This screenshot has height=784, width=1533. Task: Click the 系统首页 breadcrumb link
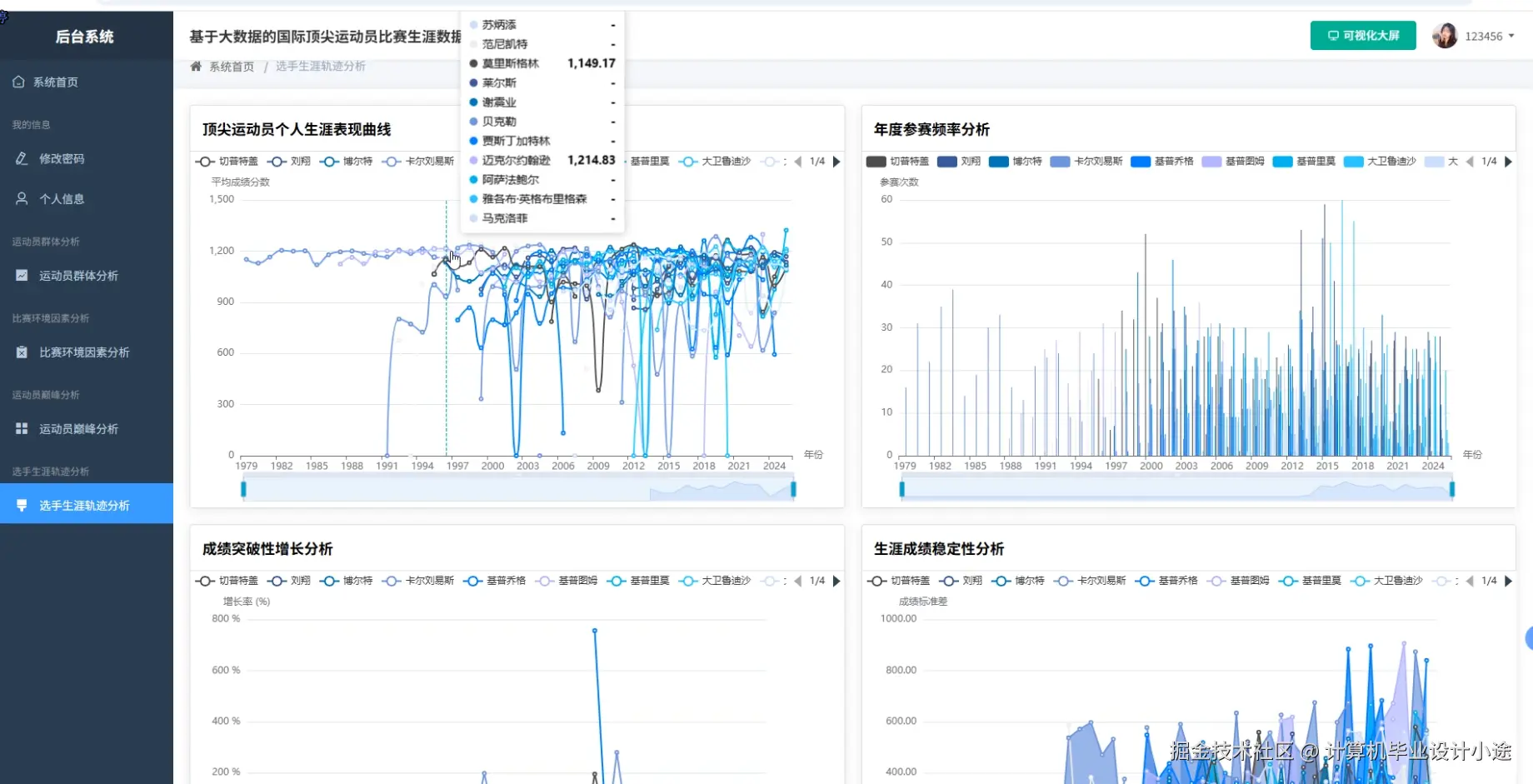233,66
